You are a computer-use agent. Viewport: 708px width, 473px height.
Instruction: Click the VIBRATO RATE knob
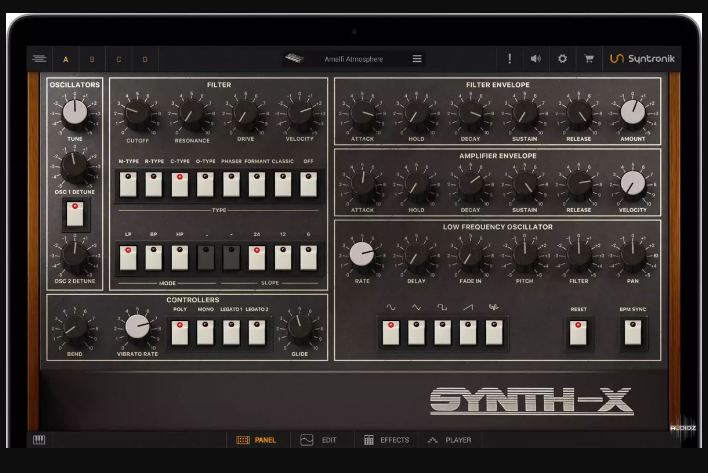tap(137, 327)
